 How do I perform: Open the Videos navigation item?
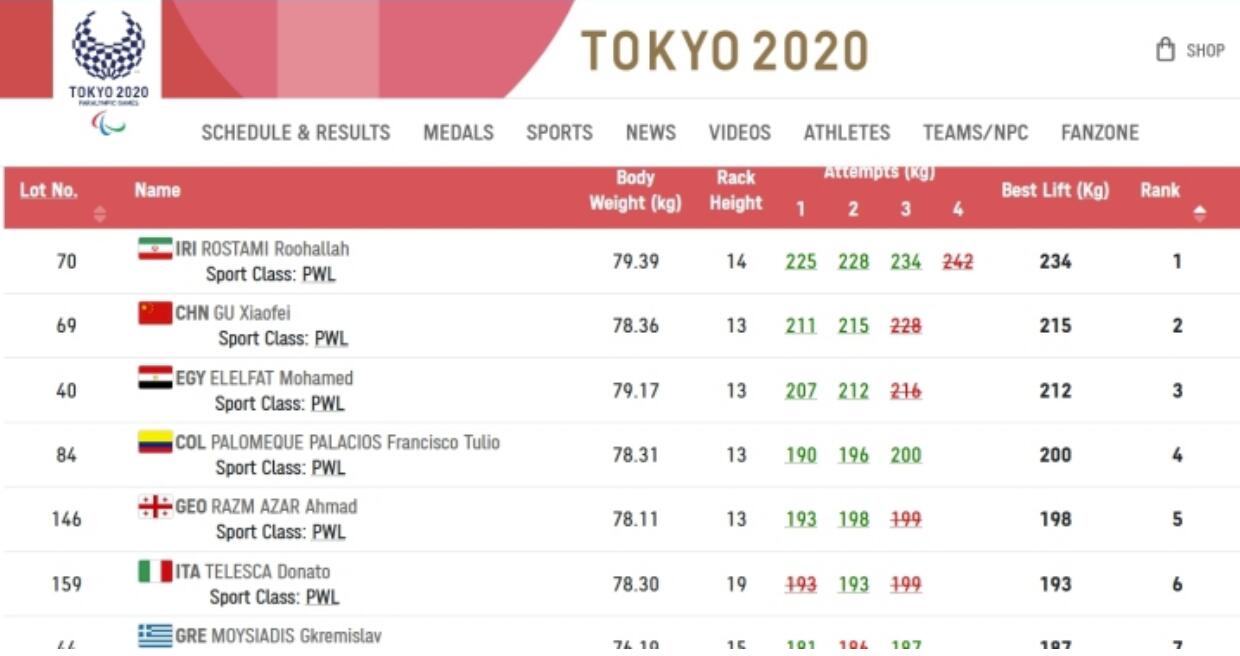[740, 132]
